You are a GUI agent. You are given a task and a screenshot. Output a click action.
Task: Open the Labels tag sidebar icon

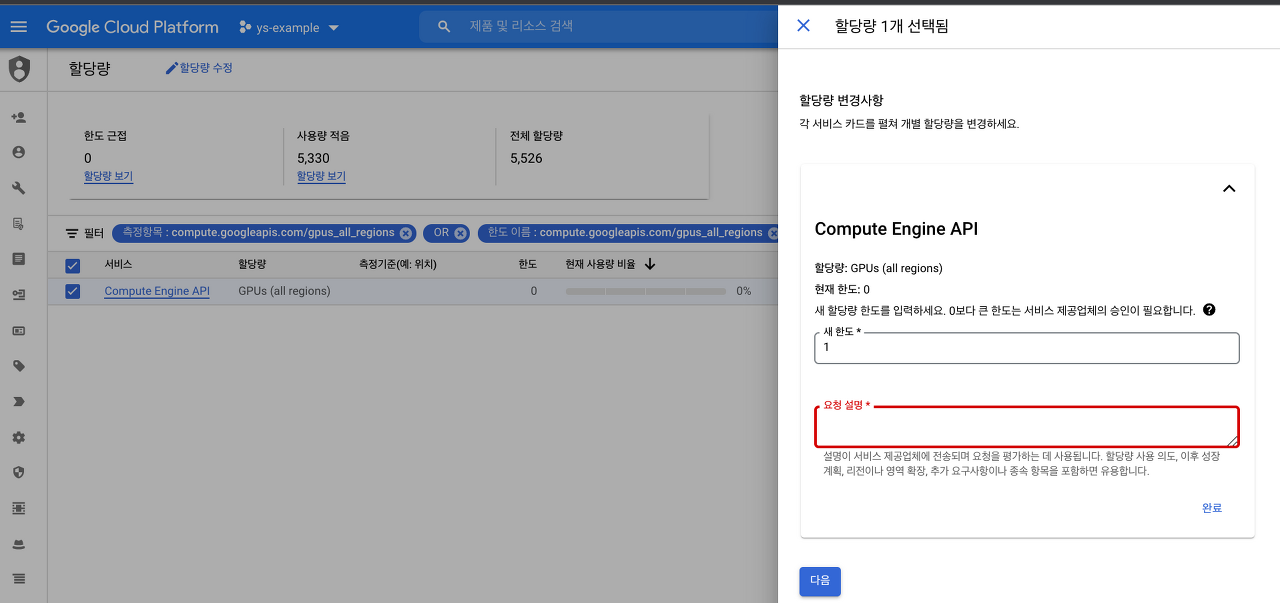coord(18,366)
